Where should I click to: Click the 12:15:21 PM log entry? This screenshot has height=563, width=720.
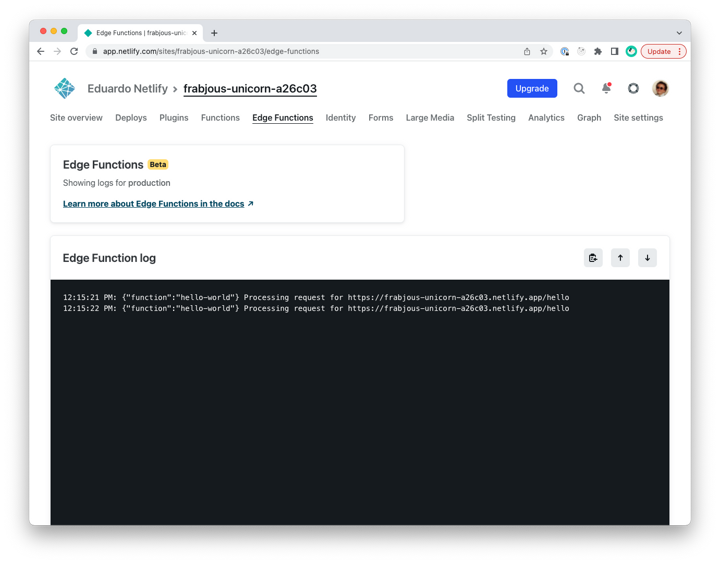pyautogui.click(x=316, y=297)
